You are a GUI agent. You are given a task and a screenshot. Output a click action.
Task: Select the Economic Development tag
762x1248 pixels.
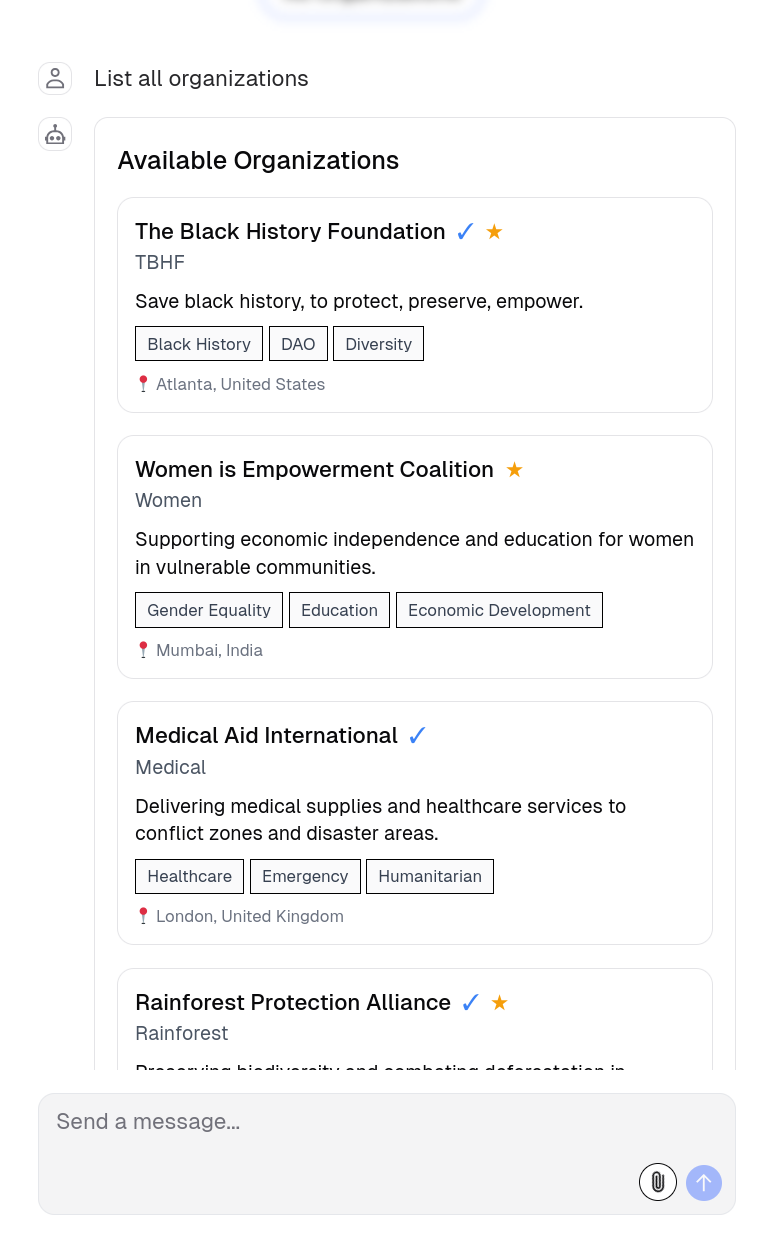499,610
